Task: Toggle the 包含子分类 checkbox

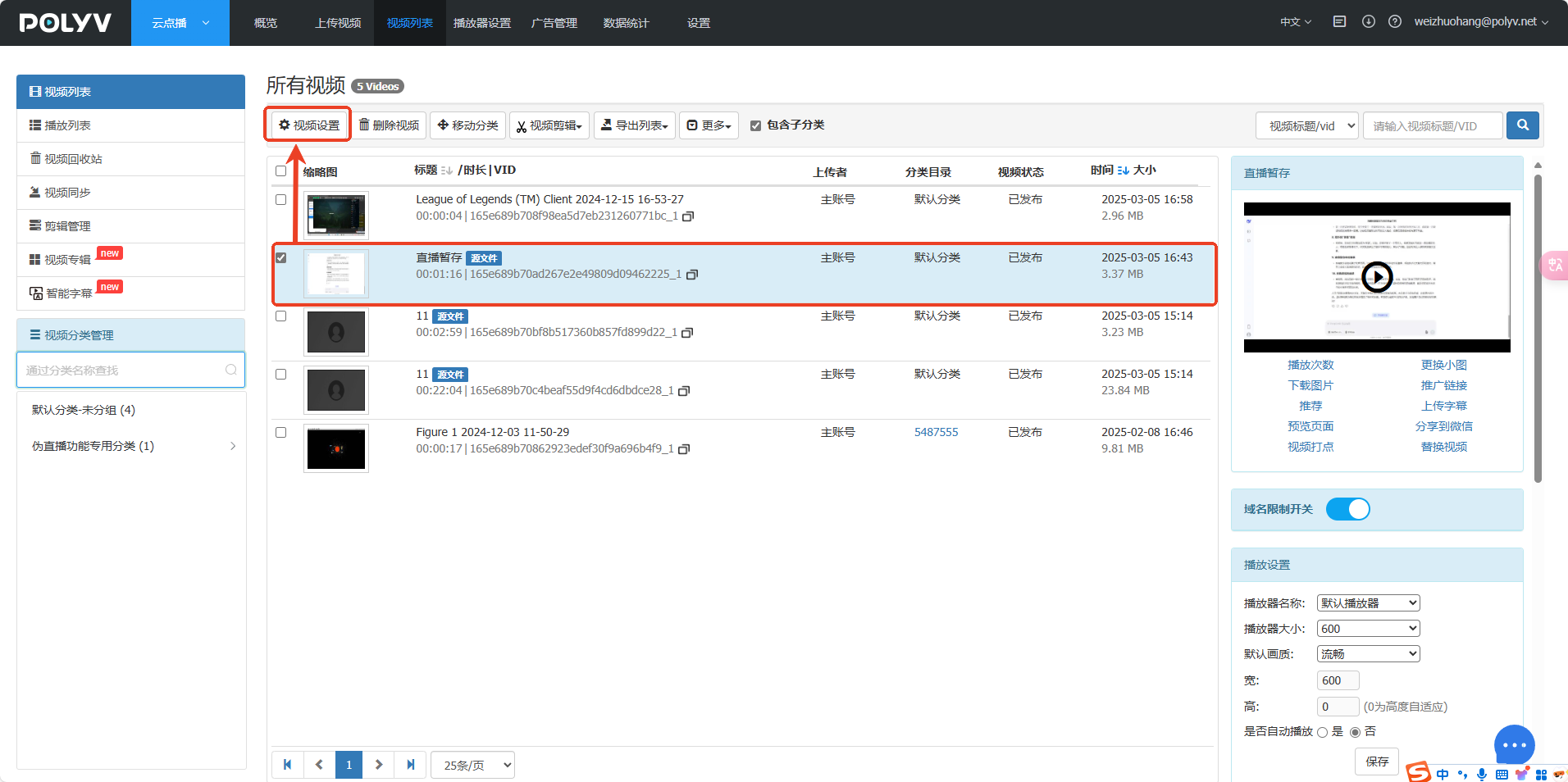Action: click(755, 125)
